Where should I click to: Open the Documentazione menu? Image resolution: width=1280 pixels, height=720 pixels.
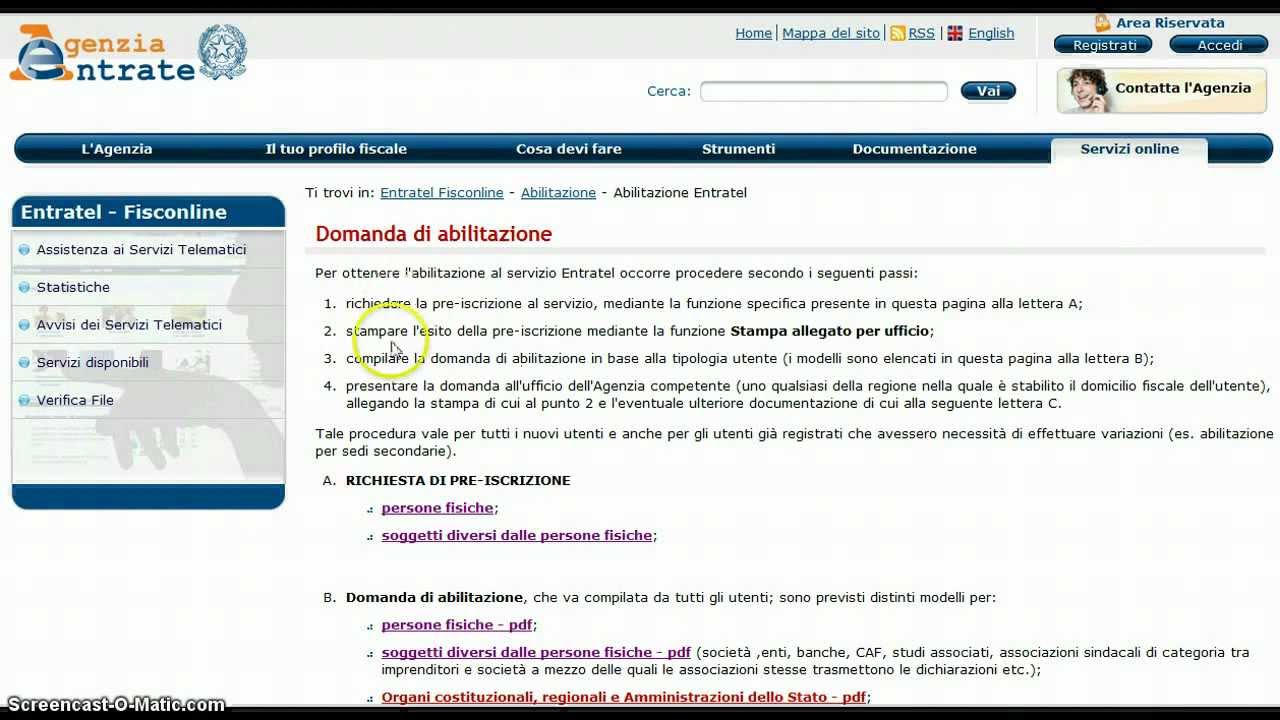click(x=914, y=149)
